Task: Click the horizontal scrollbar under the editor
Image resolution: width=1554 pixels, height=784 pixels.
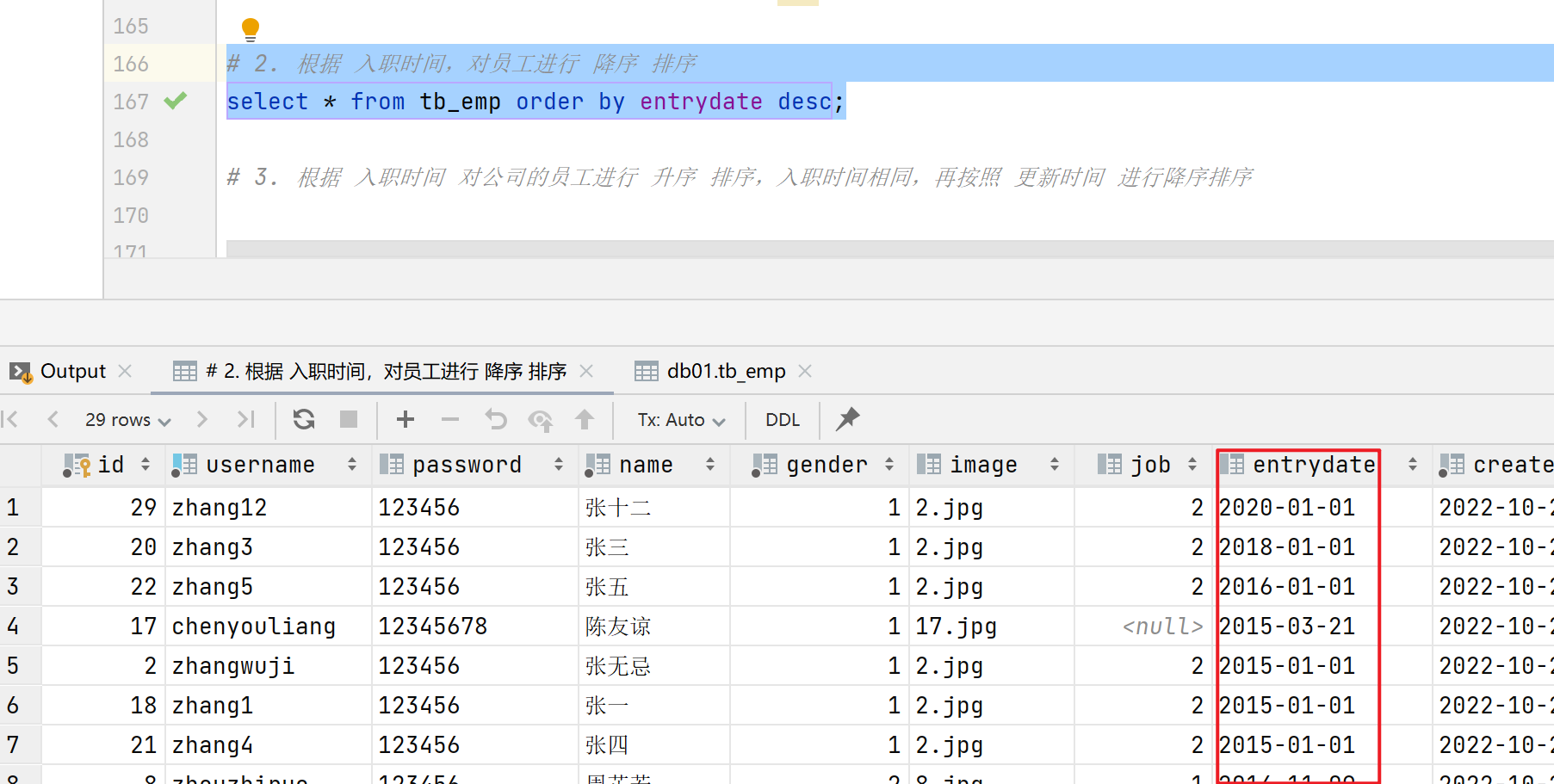Action: click(x=890, y=249)
